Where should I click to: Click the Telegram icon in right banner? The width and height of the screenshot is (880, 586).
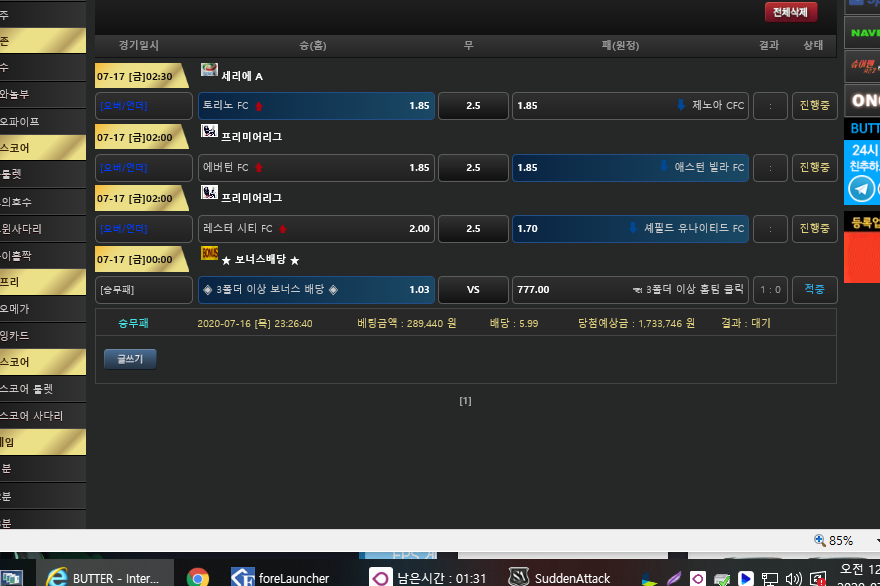click(x=859, y=188)
